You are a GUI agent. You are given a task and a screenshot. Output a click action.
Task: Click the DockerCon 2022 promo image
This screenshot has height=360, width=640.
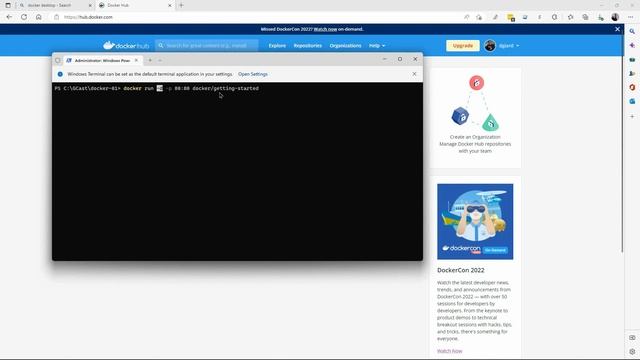[475, 221]
